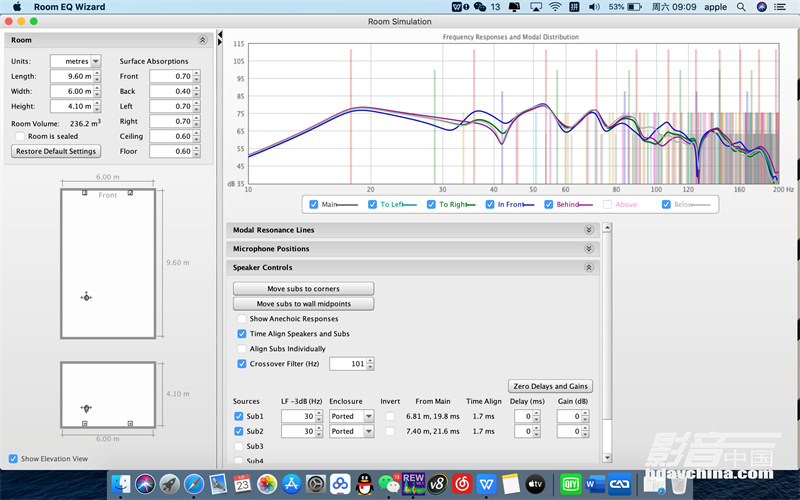Expand Microphone Positions section
Image resolution: width=800 pixels, height=500 pixels.
pos(589,249)
